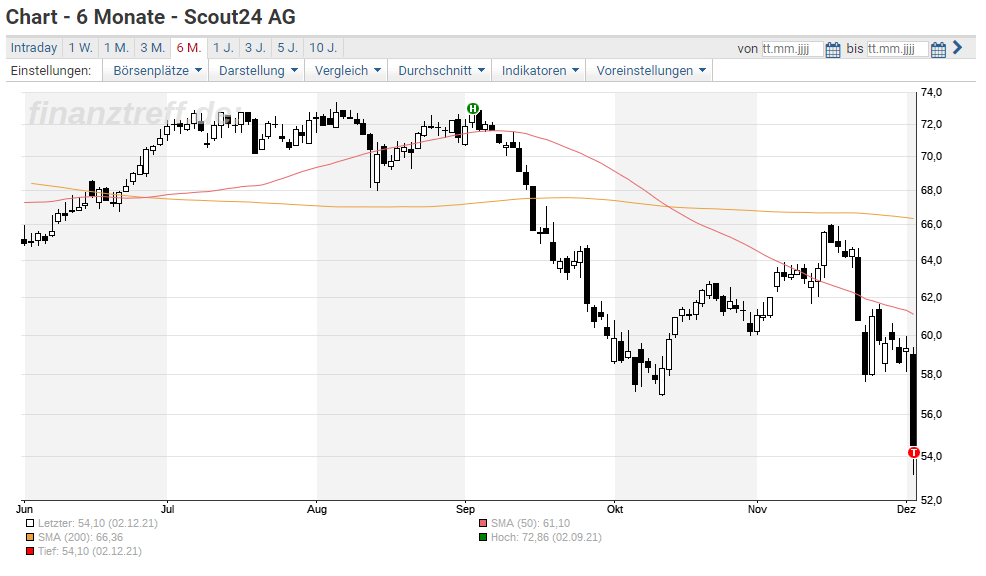Open the Voreinstellungen dropdown

pyautogui.click(x=651, y=70)
